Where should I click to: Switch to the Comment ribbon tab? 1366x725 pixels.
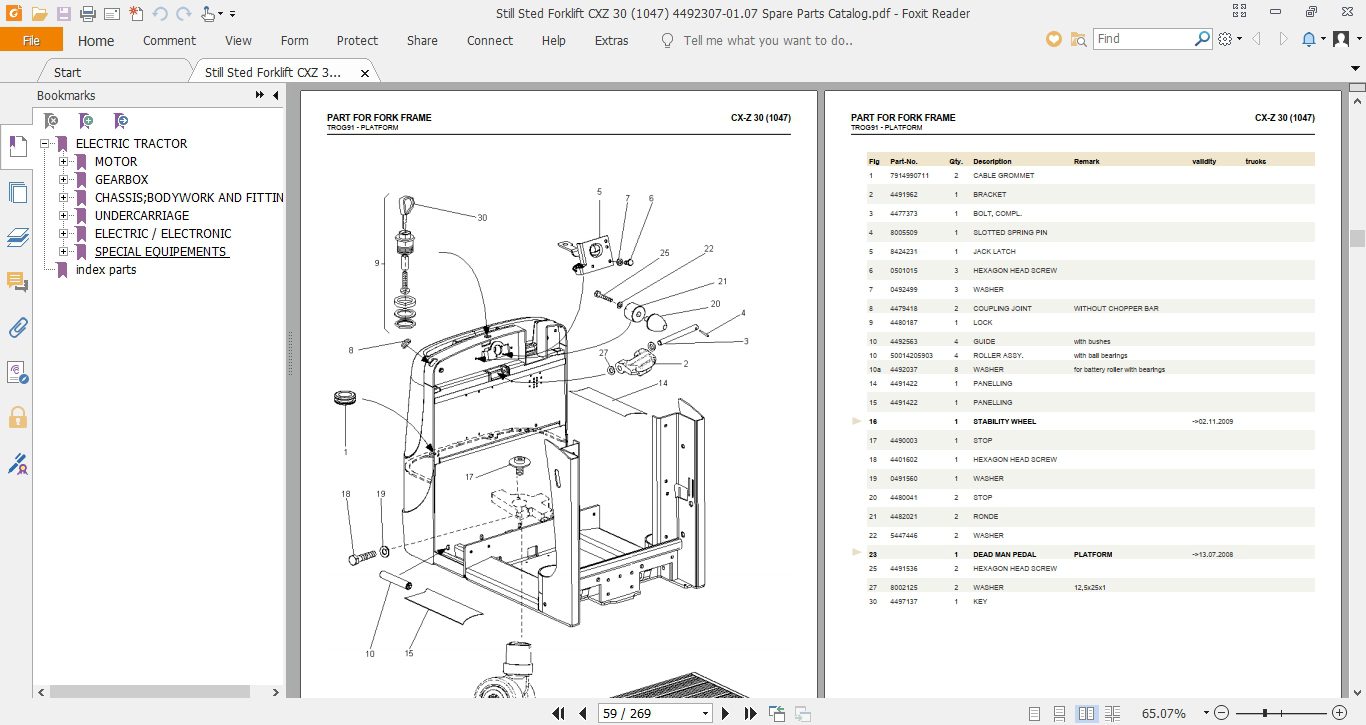(x=169, y=40)
